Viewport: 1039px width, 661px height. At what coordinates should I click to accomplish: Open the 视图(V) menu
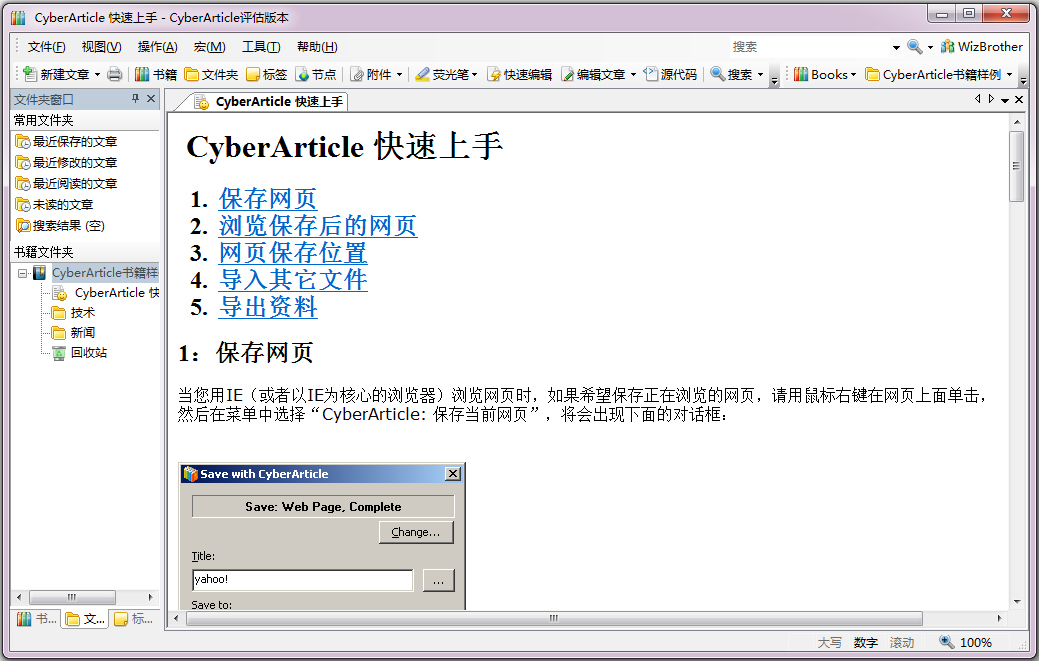[101, 46]
